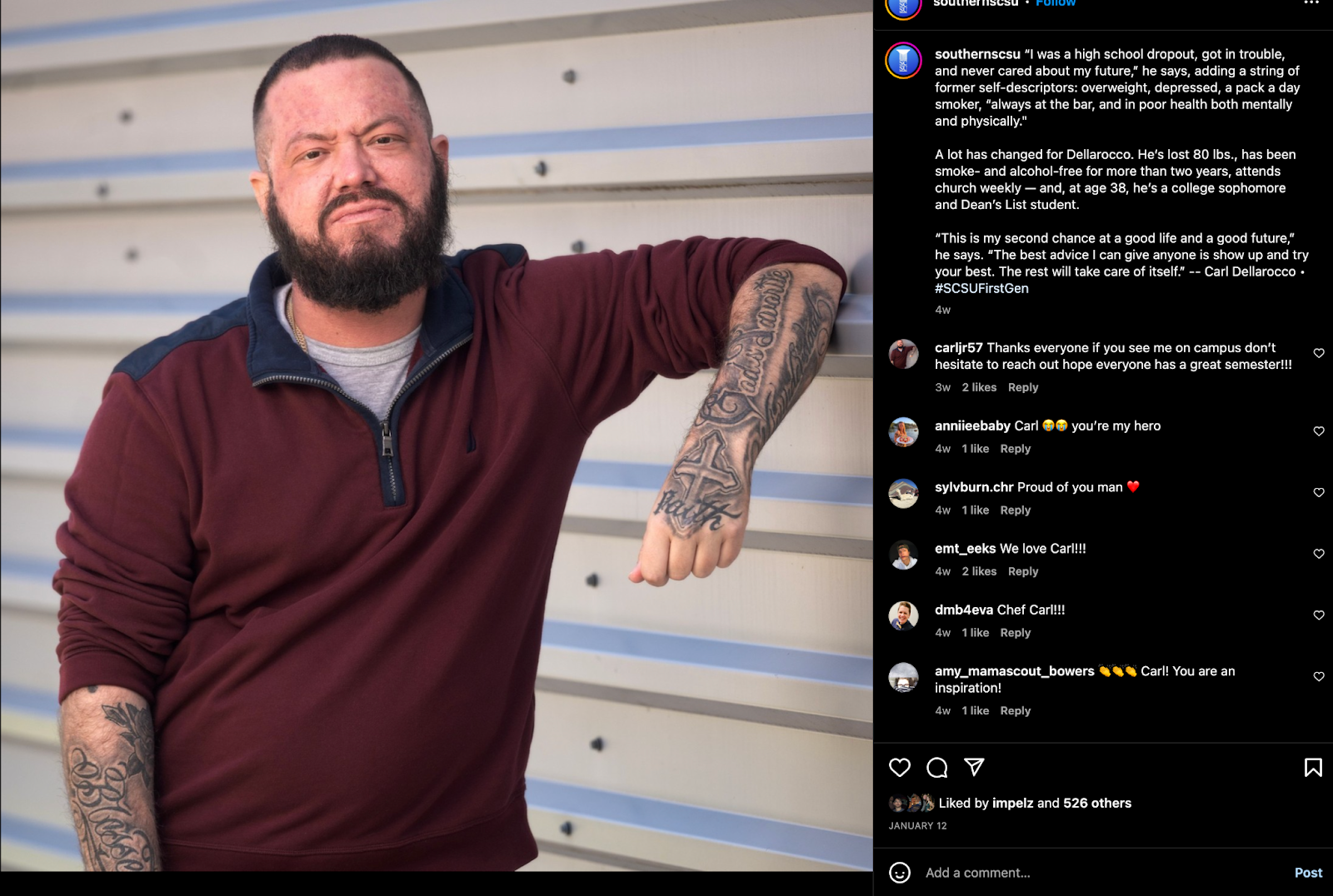
Task: Like anniieebaby's comment with its heart
Action: tap(1319, 431)
